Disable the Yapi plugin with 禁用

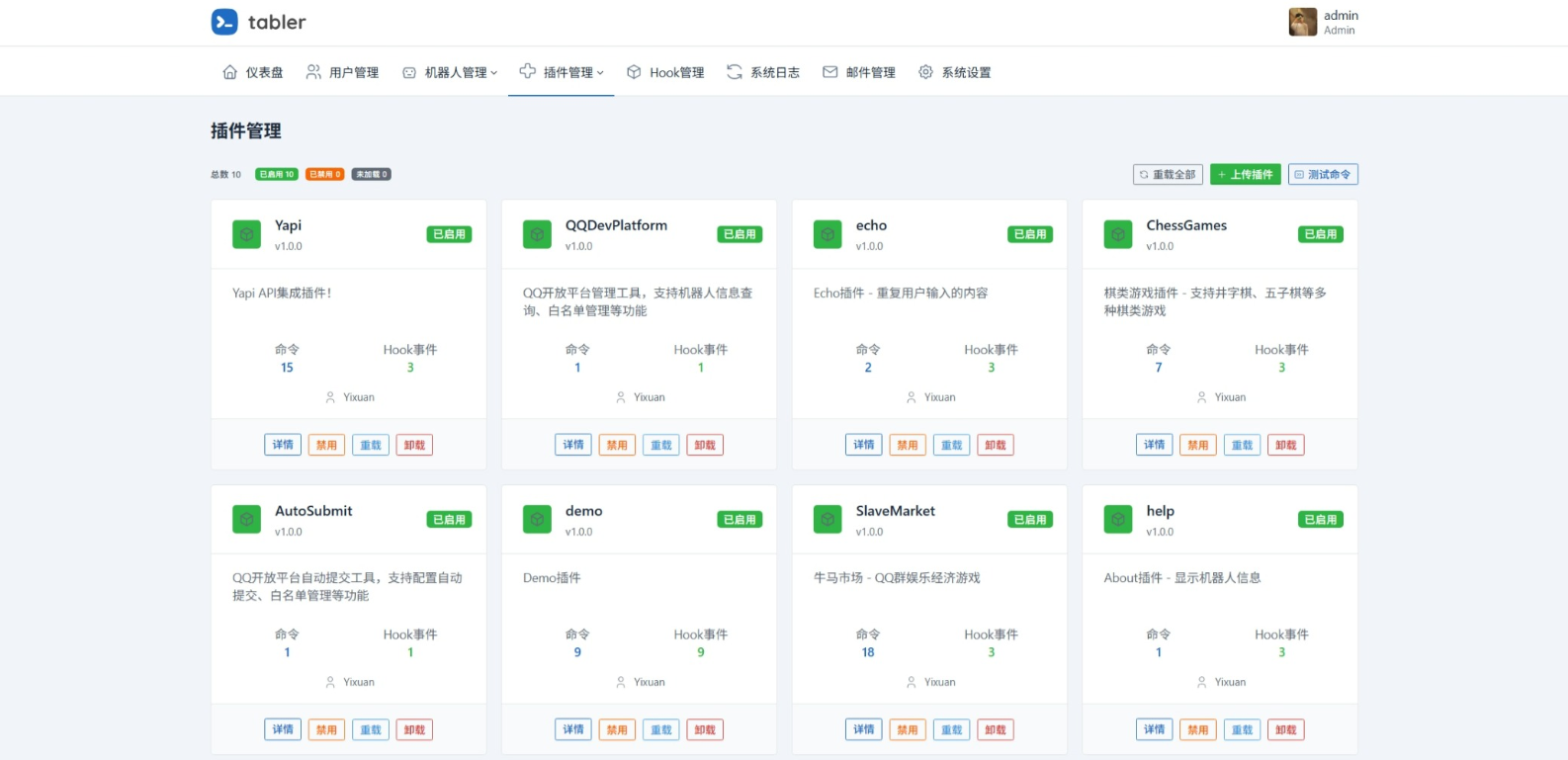326,445
